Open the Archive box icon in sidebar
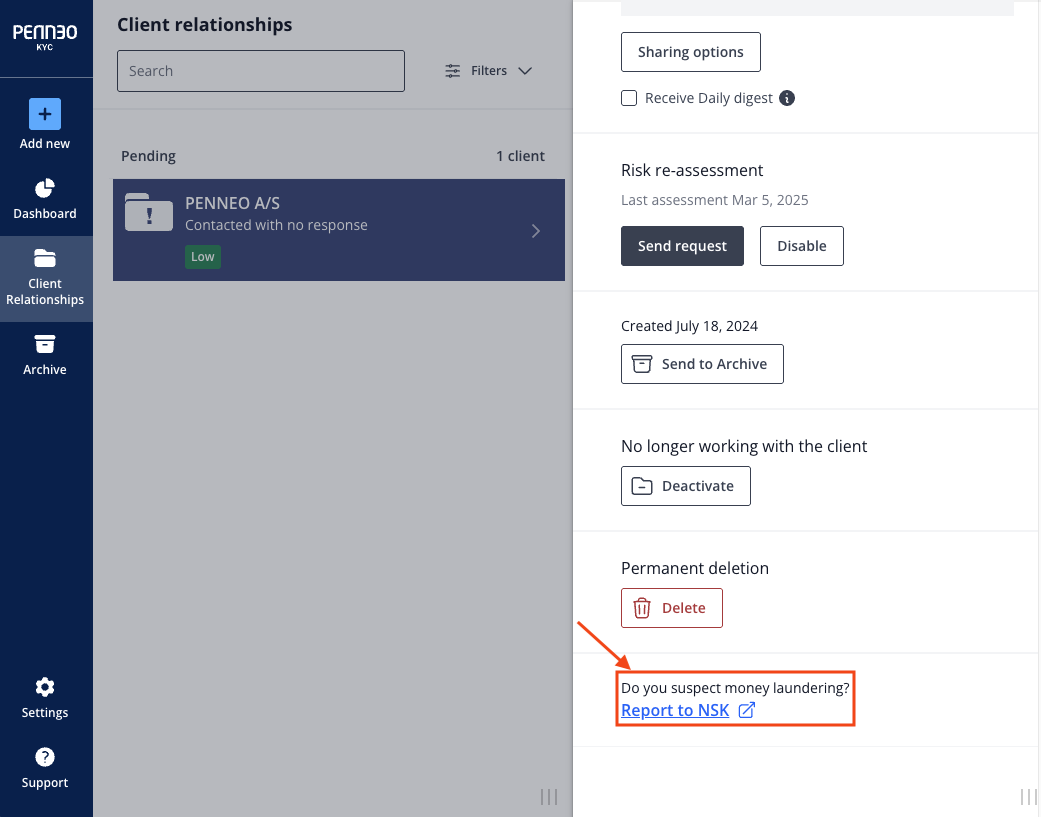 [44, 344]
